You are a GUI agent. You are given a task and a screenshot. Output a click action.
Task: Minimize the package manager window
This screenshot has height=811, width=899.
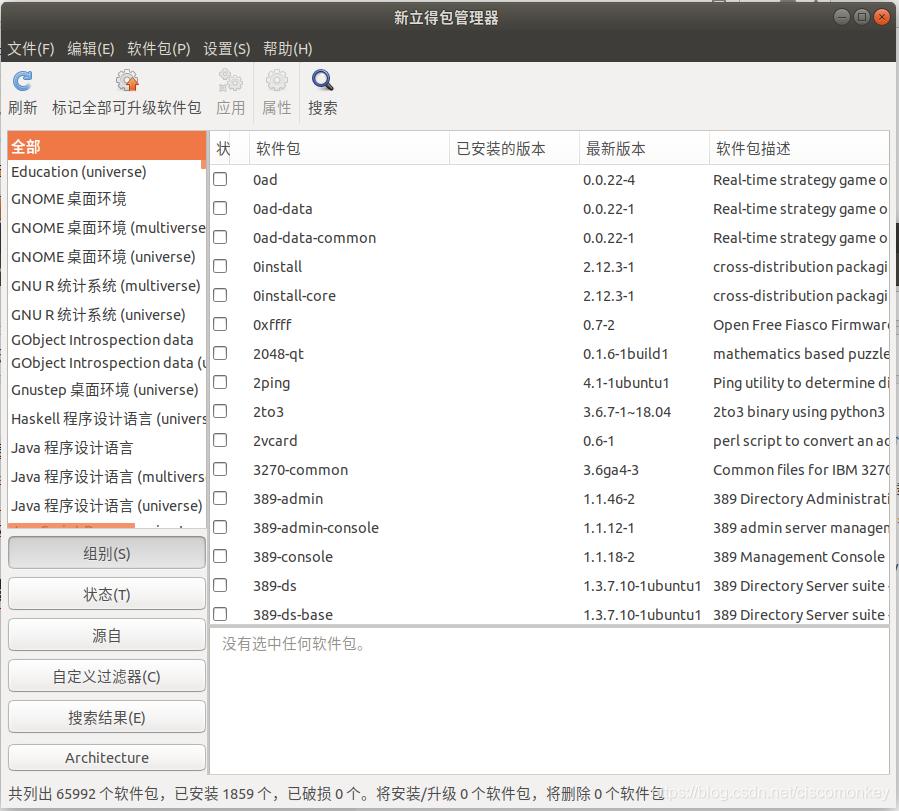pos(842,17)
